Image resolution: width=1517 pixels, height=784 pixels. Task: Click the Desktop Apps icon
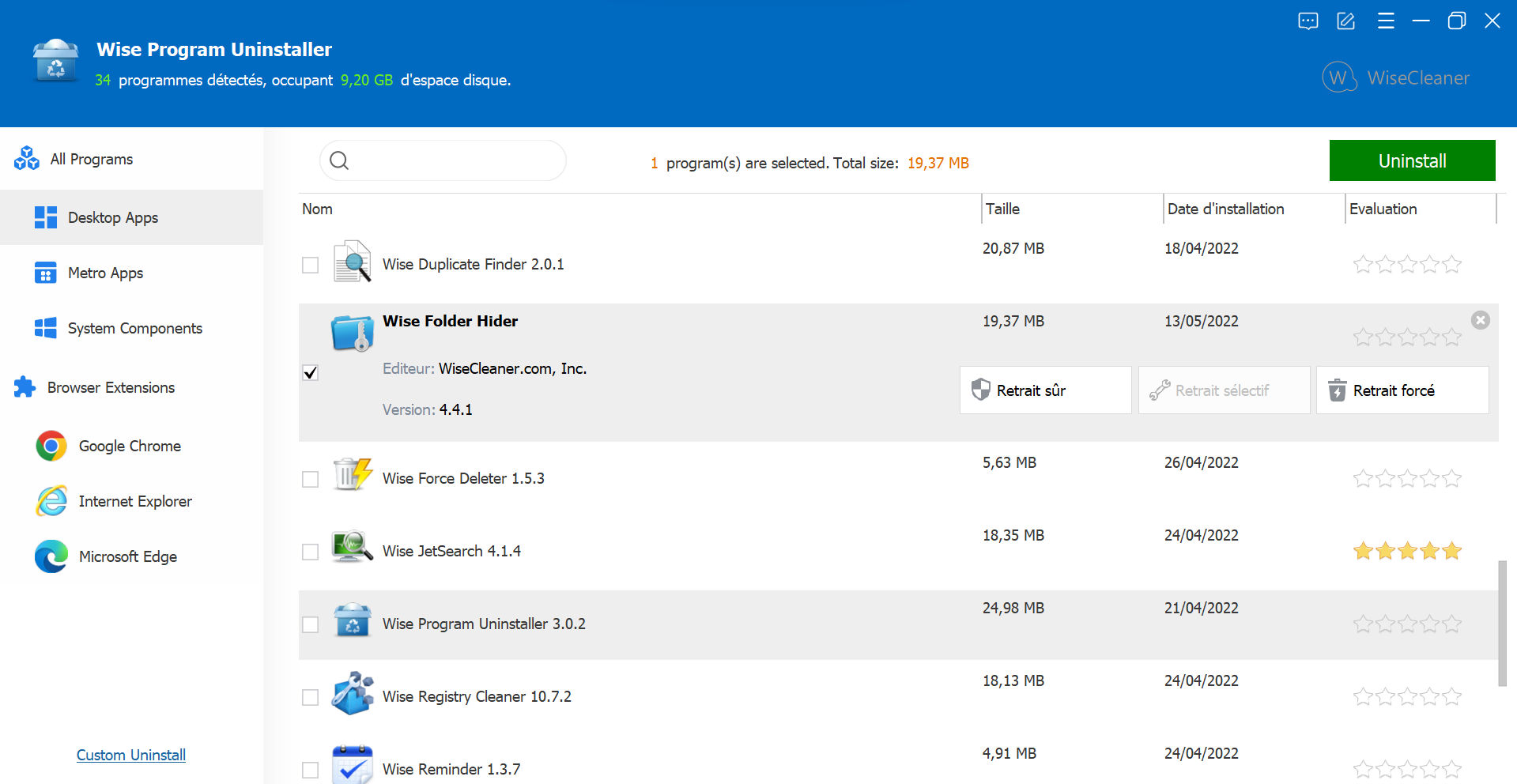[46, 217]
